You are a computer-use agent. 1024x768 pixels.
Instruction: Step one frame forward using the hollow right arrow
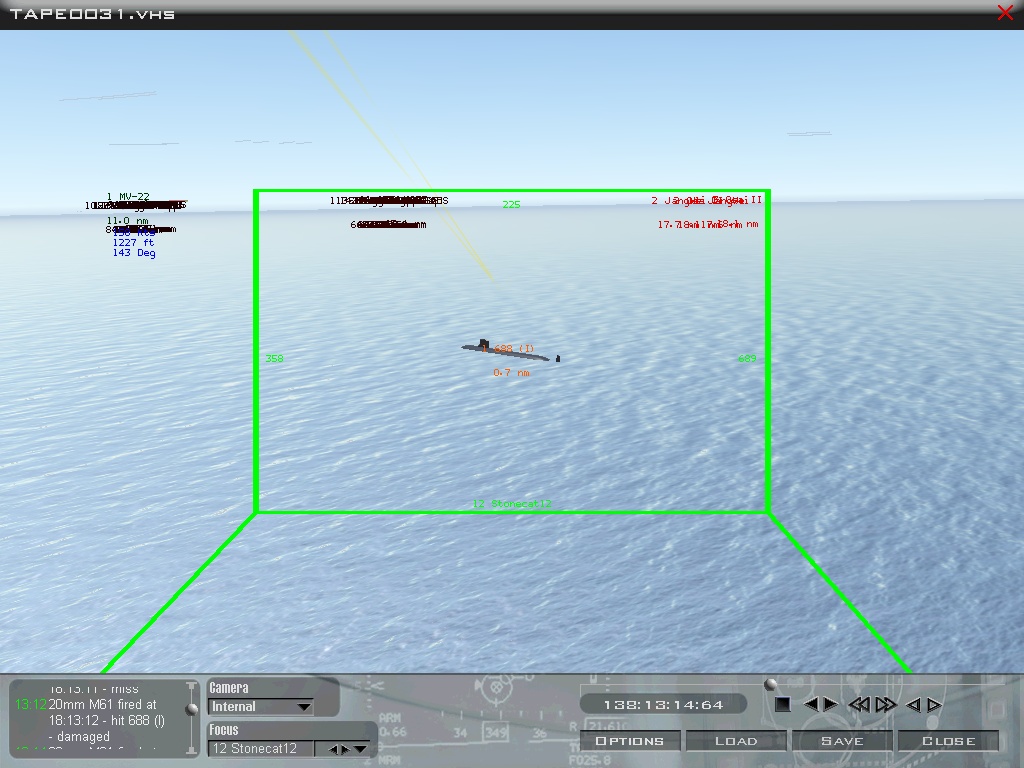[x=935, y=705]
